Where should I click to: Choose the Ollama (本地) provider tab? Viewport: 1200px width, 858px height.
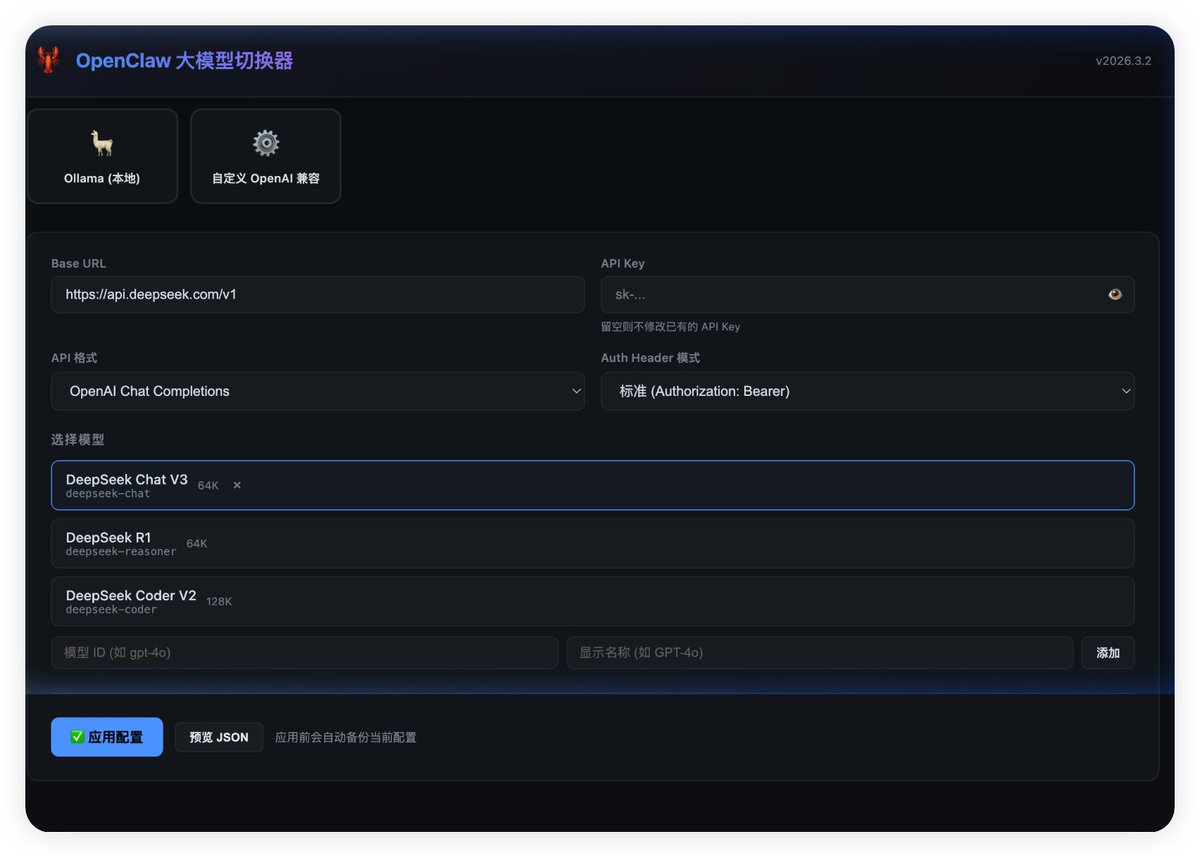click(x=102, y=156)
